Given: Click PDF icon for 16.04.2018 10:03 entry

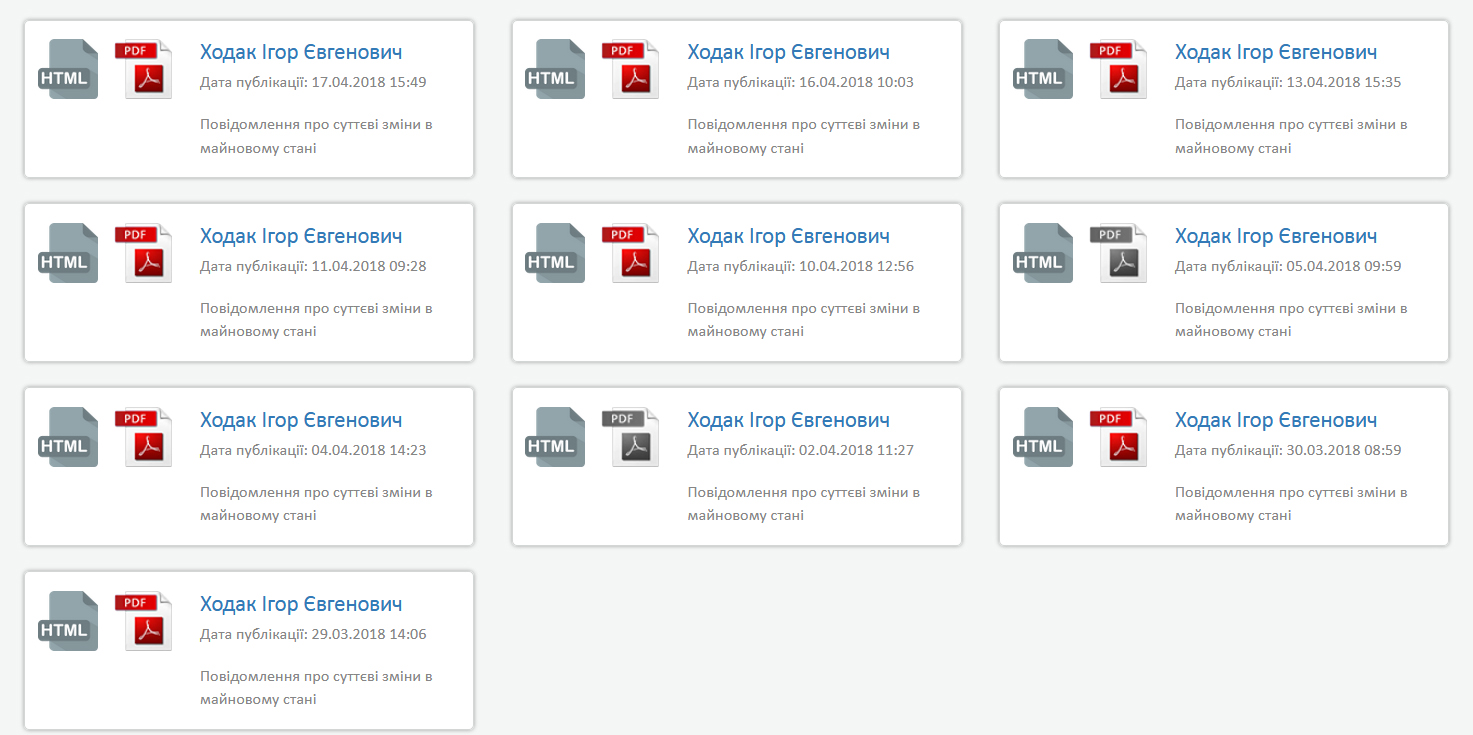Looking at the screenshot, I should (x=632, y=69).
